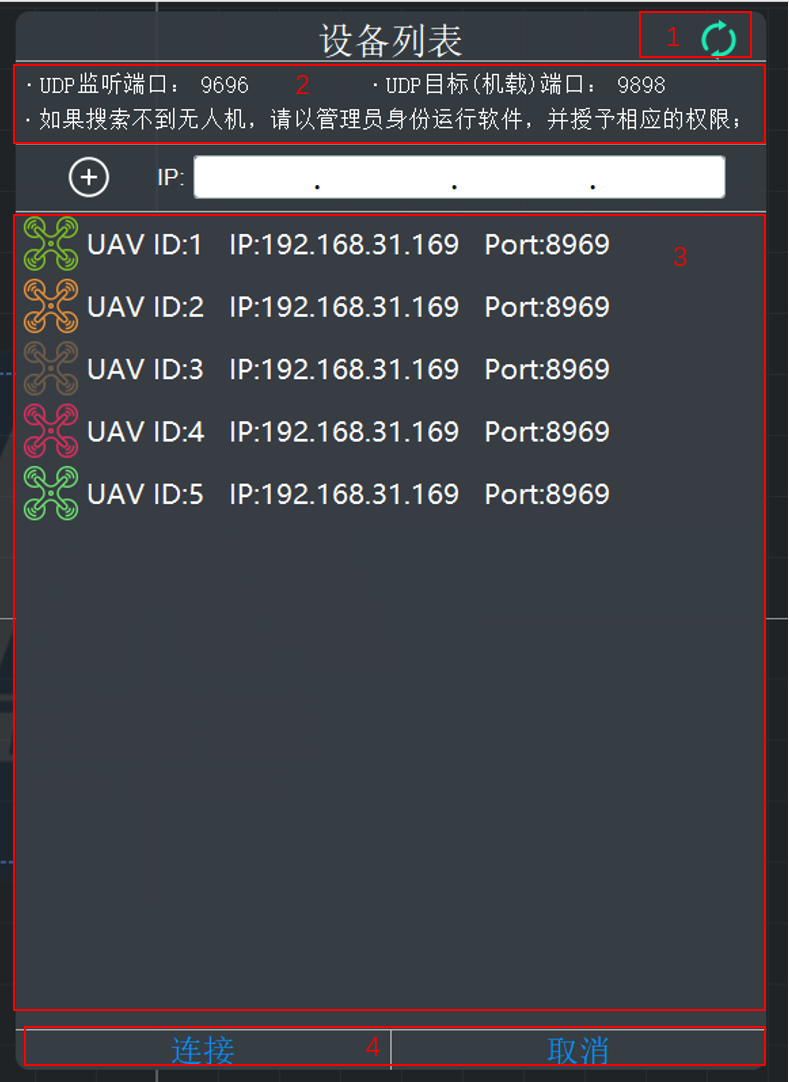
Task: Select the UAV ID:2 row IP address
Action: 344,306
